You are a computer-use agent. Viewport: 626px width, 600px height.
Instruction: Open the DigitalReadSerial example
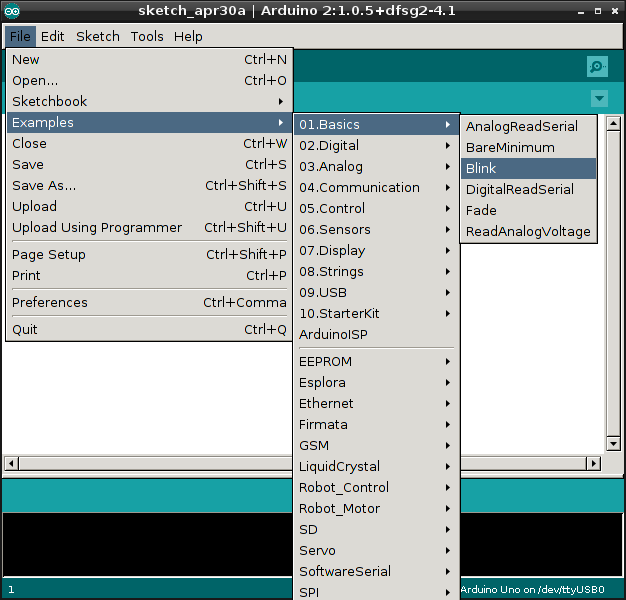coord(529,190)
